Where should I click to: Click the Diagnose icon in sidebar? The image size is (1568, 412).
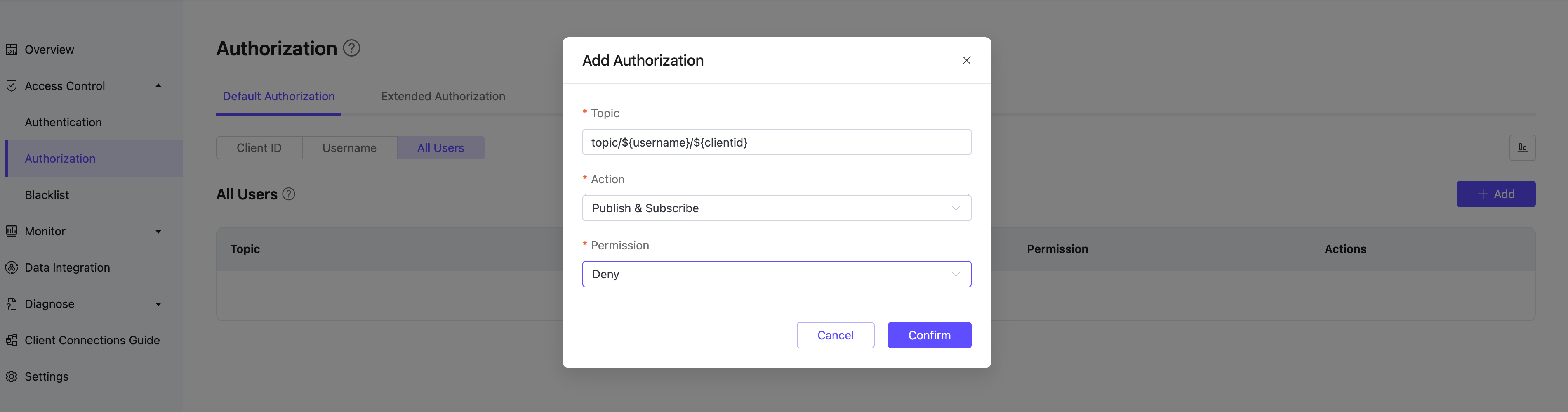point(12,303)
